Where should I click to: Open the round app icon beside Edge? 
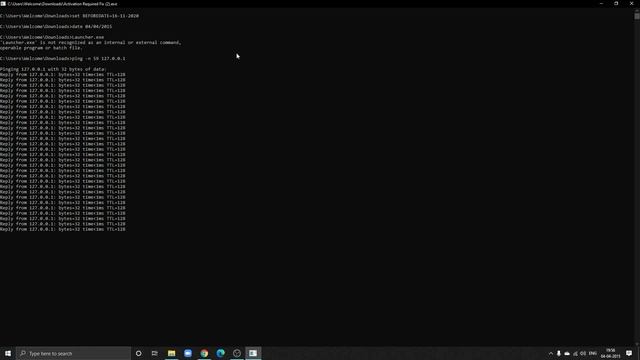[237, 353]
